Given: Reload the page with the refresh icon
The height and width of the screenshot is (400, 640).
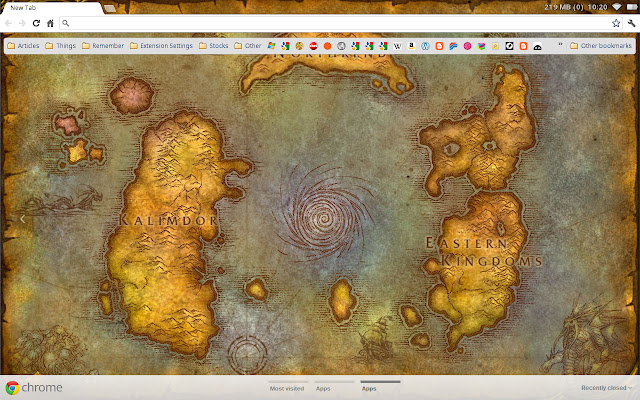Looking at the screenshot, I should 36,23.
